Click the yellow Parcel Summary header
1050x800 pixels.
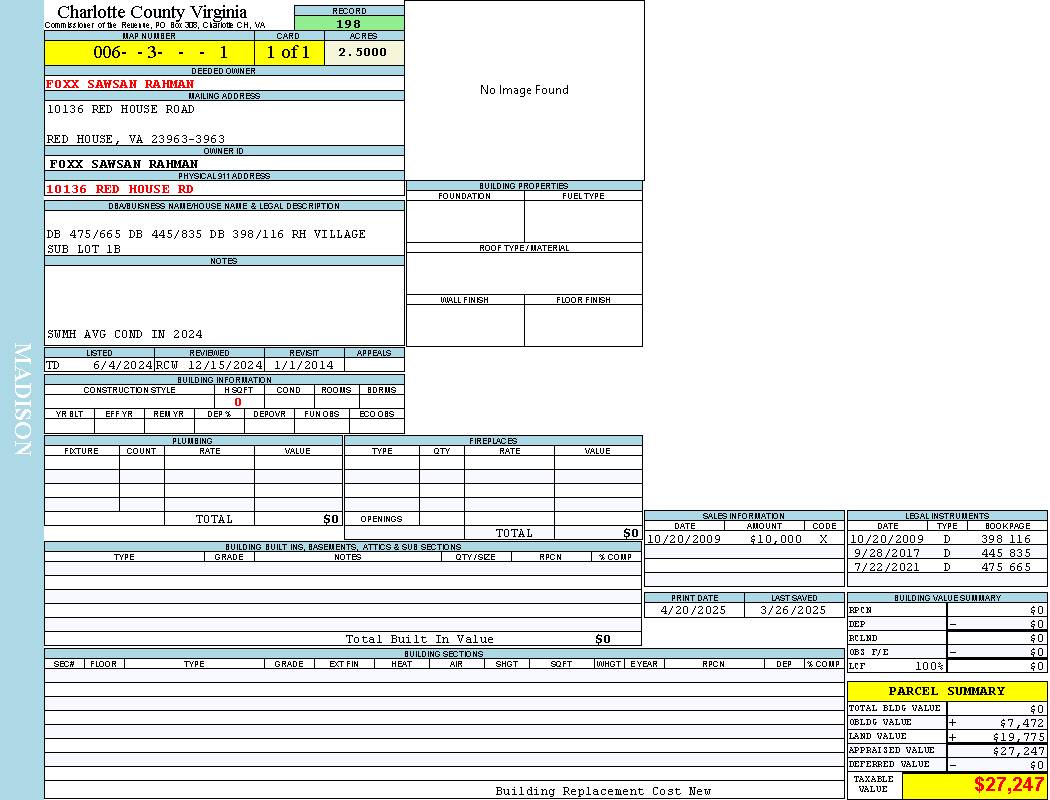946,691
